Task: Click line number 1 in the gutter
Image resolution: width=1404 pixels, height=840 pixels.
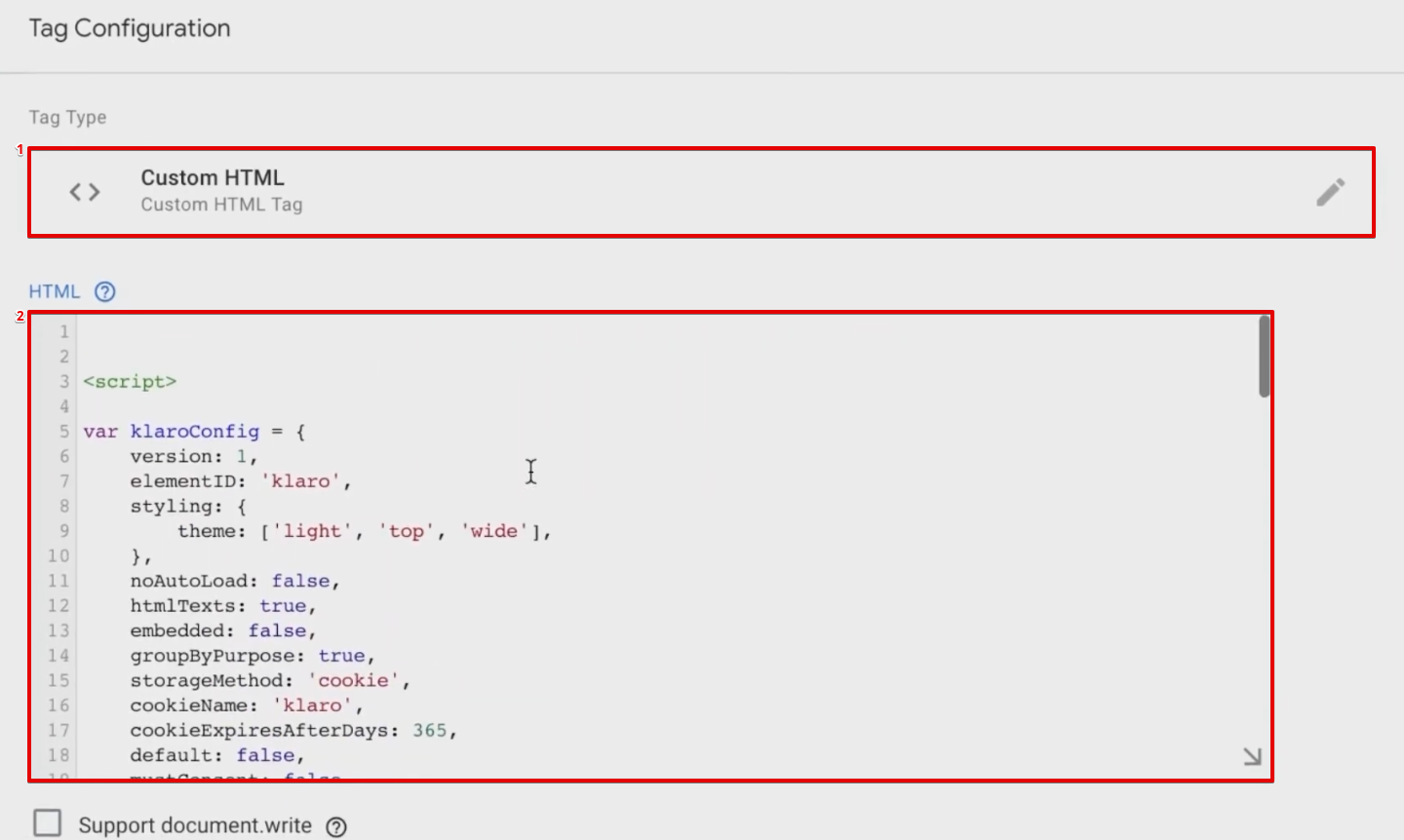Action: (x=64, y=332)
